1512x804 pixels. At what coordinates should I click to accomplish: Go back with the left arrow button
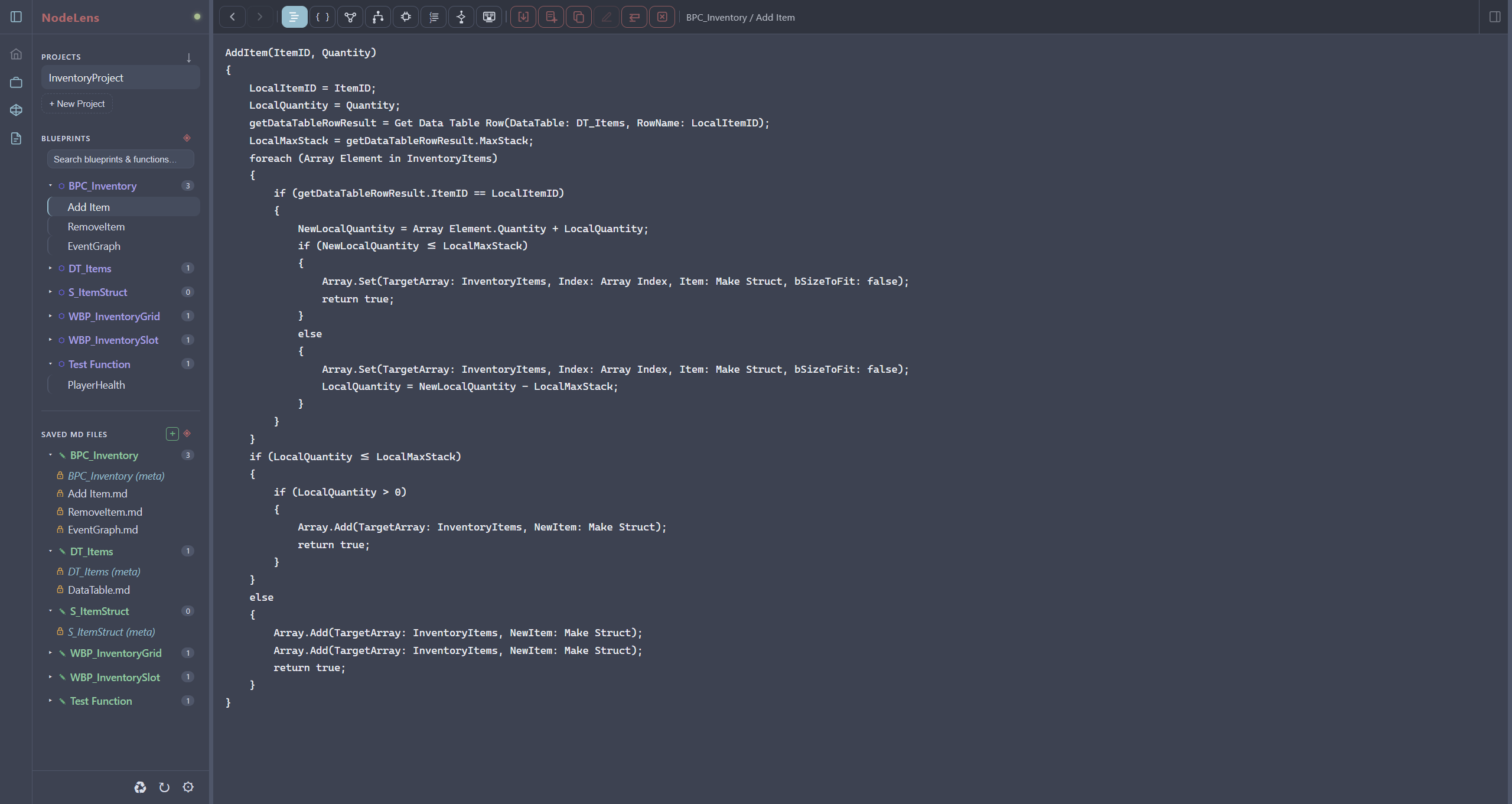tap(232, 17)
